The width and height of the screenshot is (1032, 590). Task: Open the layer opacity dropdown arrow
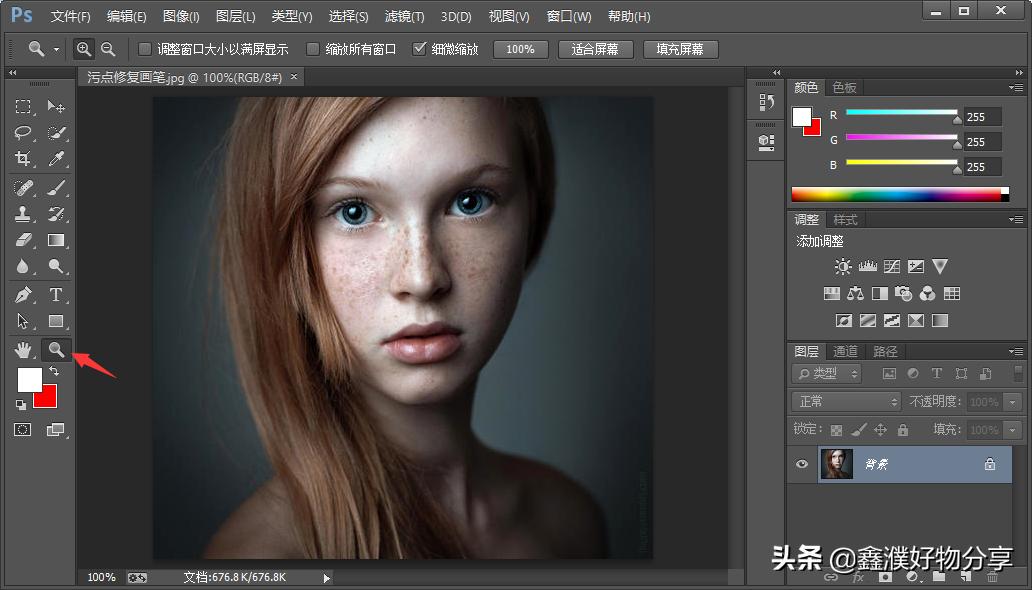point(1013,401)
